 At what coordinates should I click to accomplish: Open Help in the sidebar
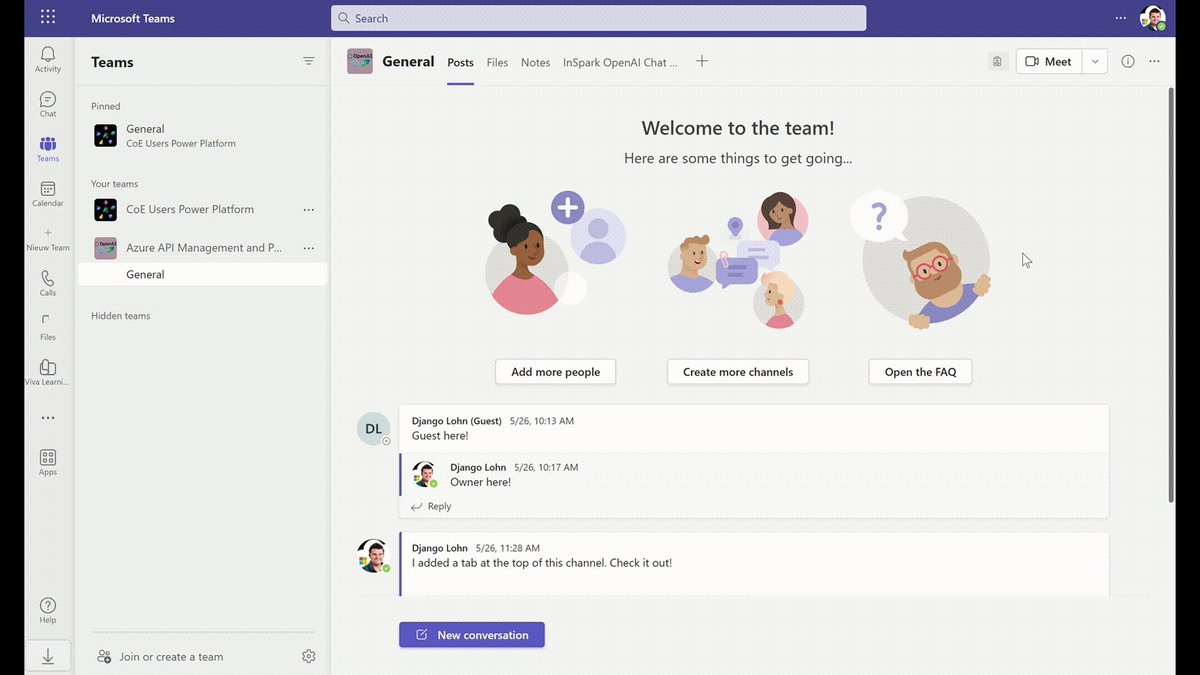(48, 611)
